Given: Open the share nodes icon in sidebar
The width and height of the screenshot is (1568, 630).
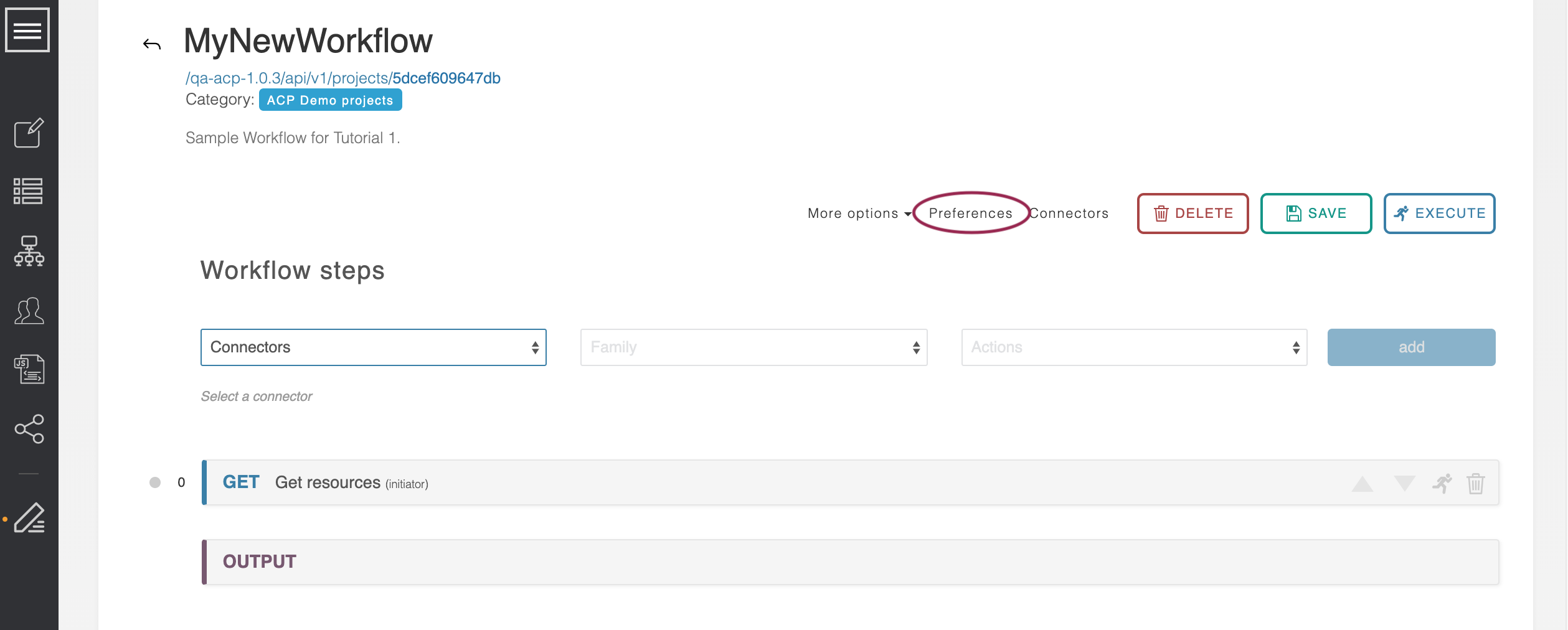Looking at the screenshot, I should [29, 429].
